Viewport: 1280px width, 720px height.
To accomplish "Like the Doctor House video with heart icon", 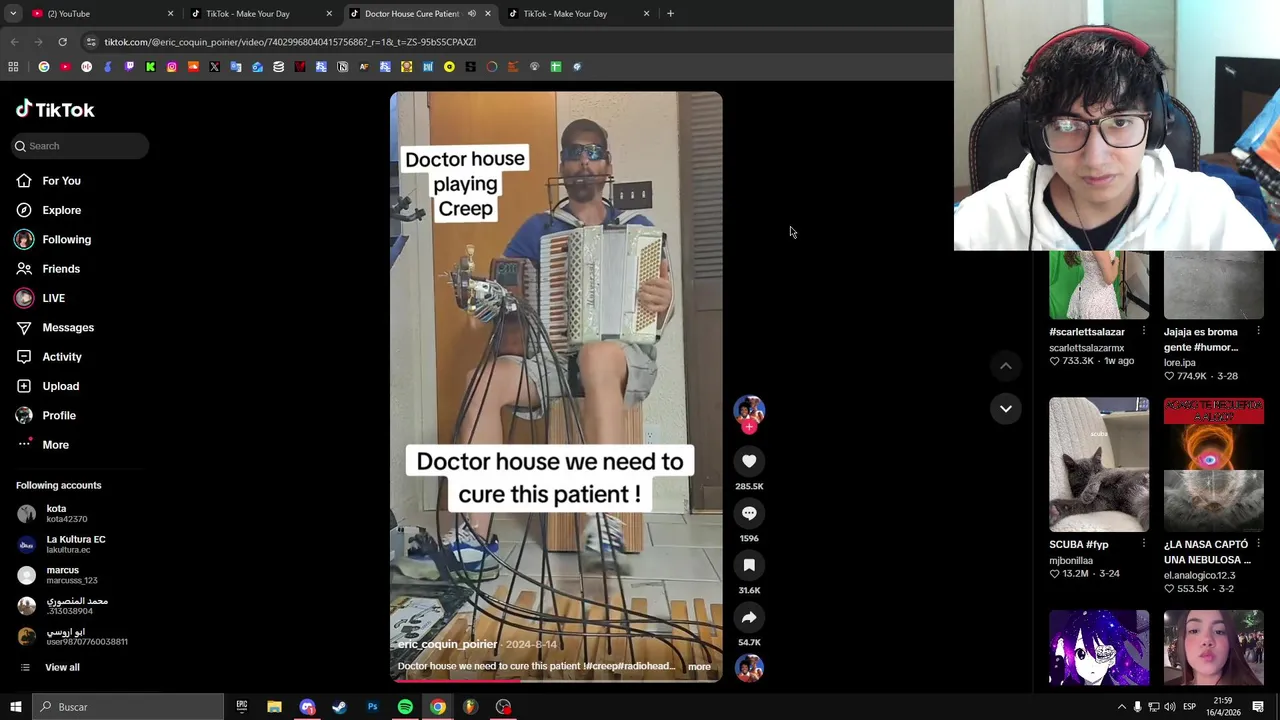I will tap(749, 461).
